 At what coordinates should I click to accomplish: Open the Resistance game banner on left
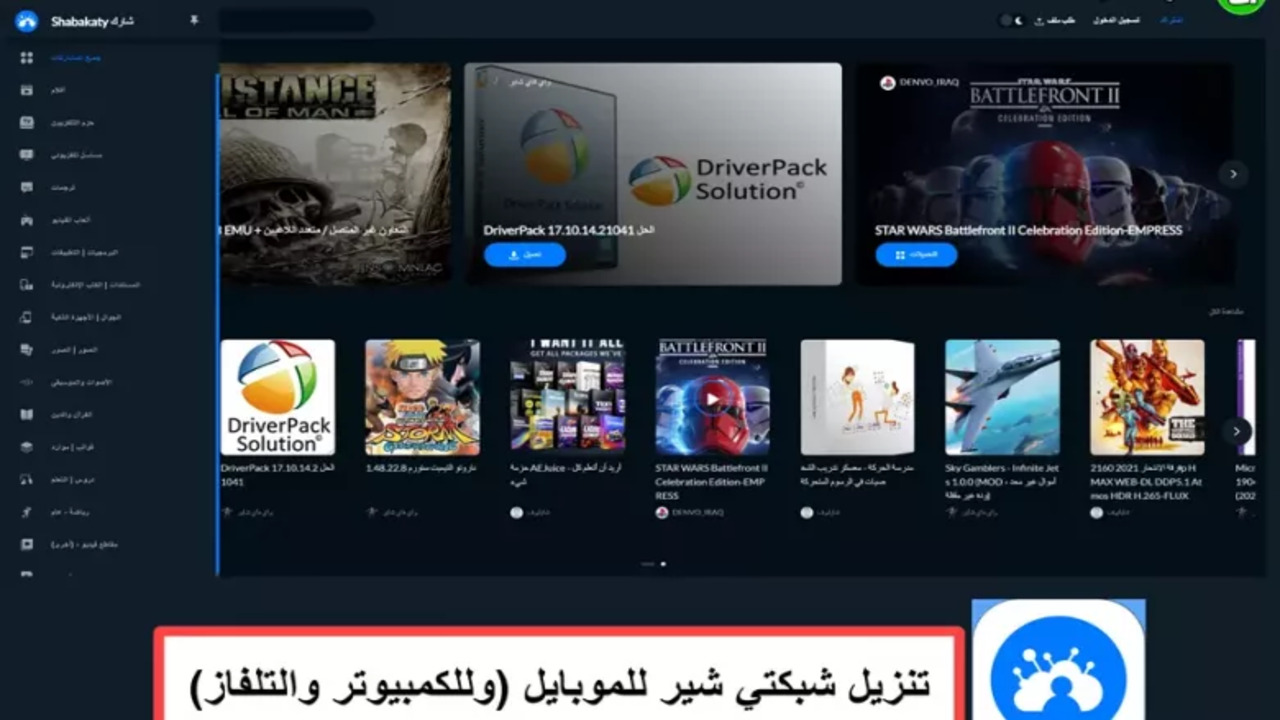point(334,174)
